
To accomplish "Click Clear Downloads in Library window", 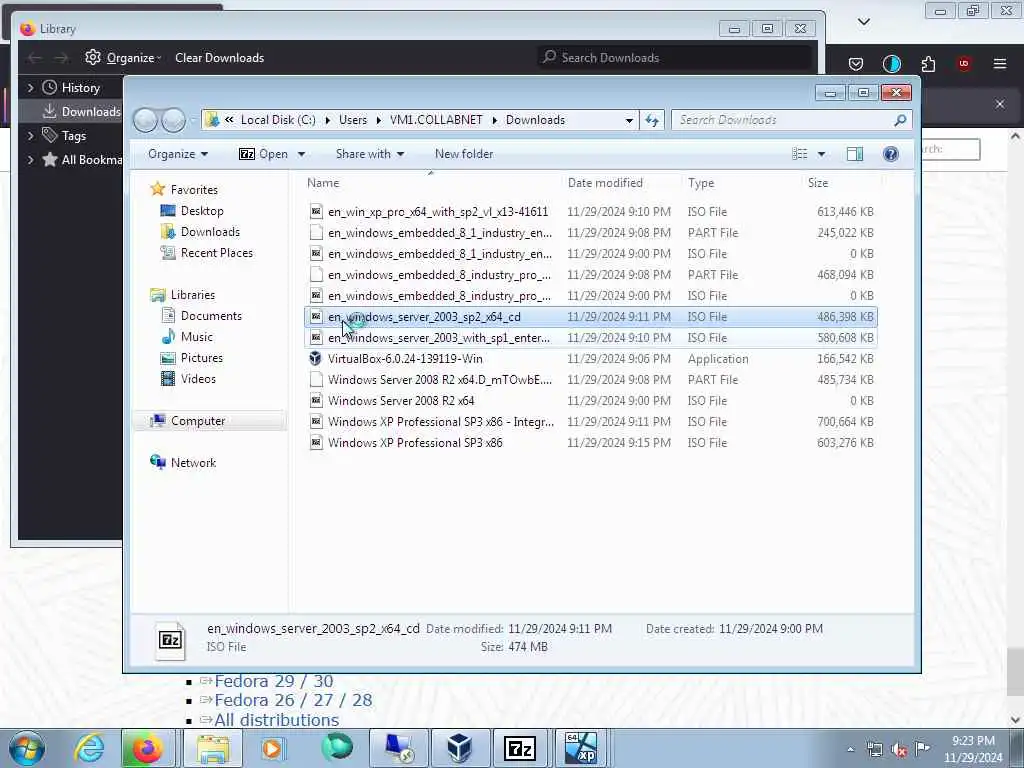I will point(219,57).
